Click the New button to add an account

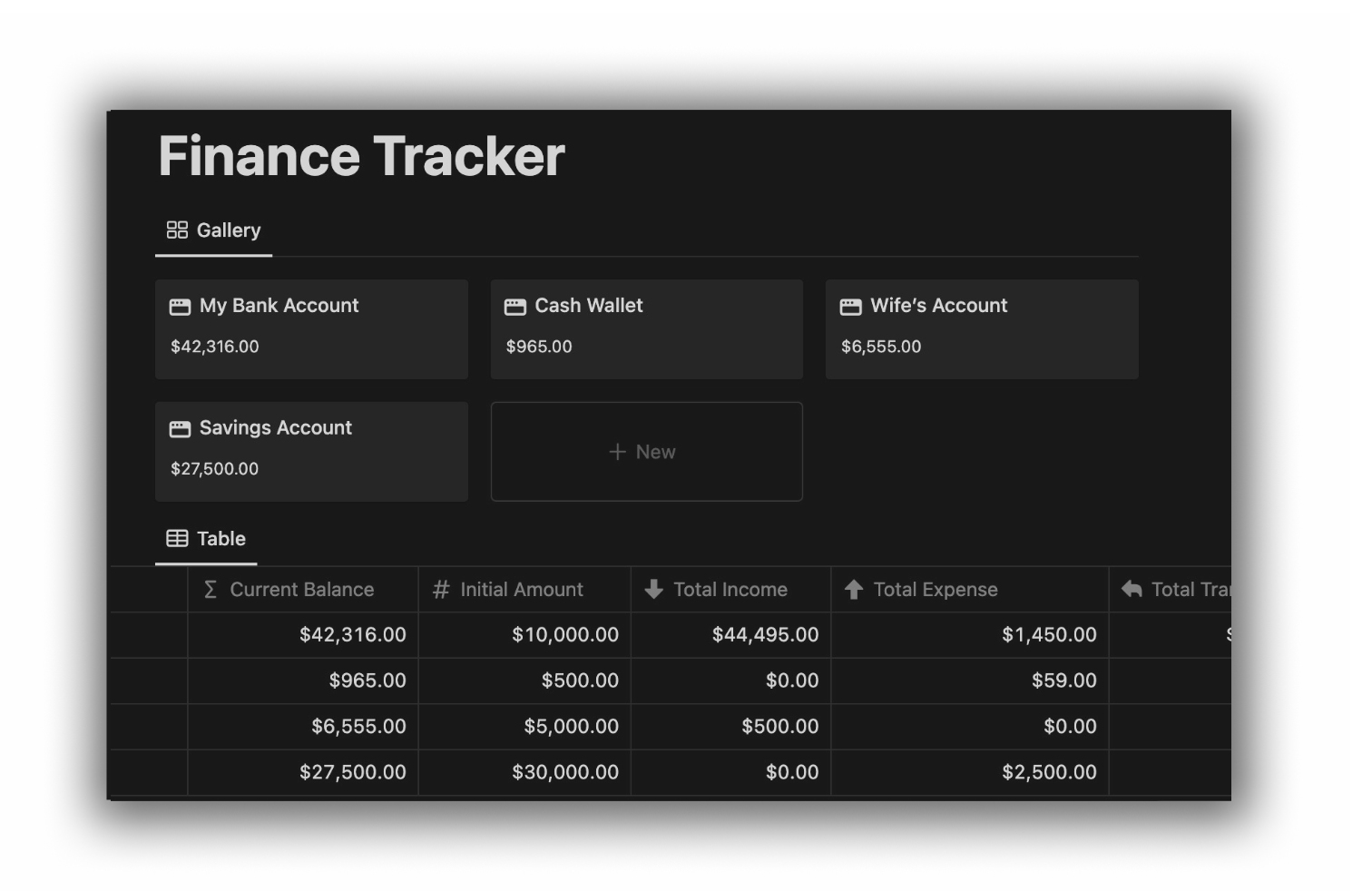pyautogui.click(x=645, y=451)
